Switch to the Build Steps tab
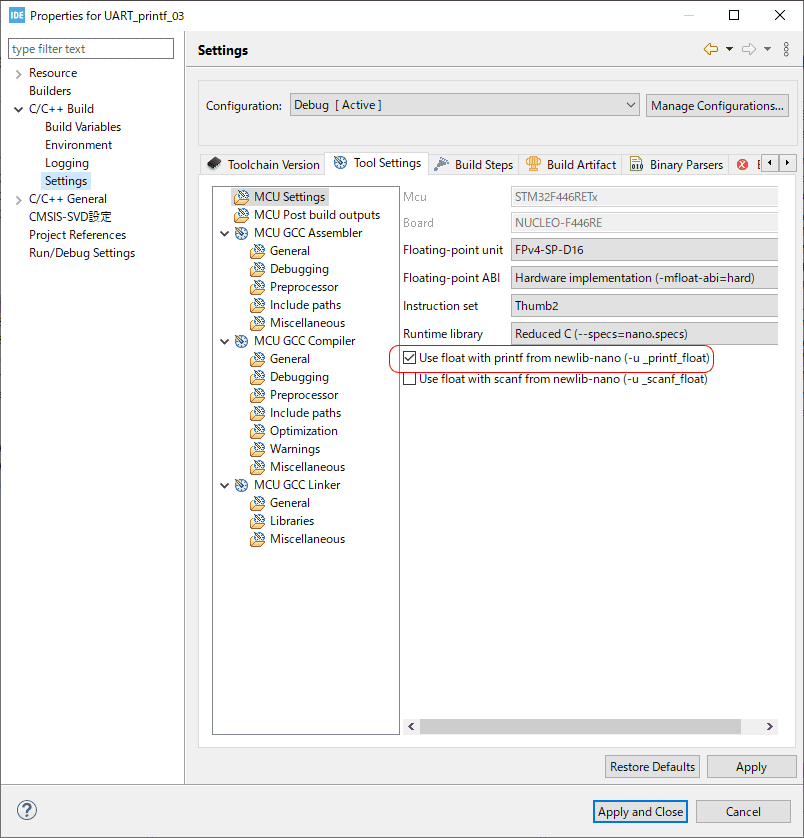The width and height of the screenshot is (804, 838). click(x=473, y=164)
